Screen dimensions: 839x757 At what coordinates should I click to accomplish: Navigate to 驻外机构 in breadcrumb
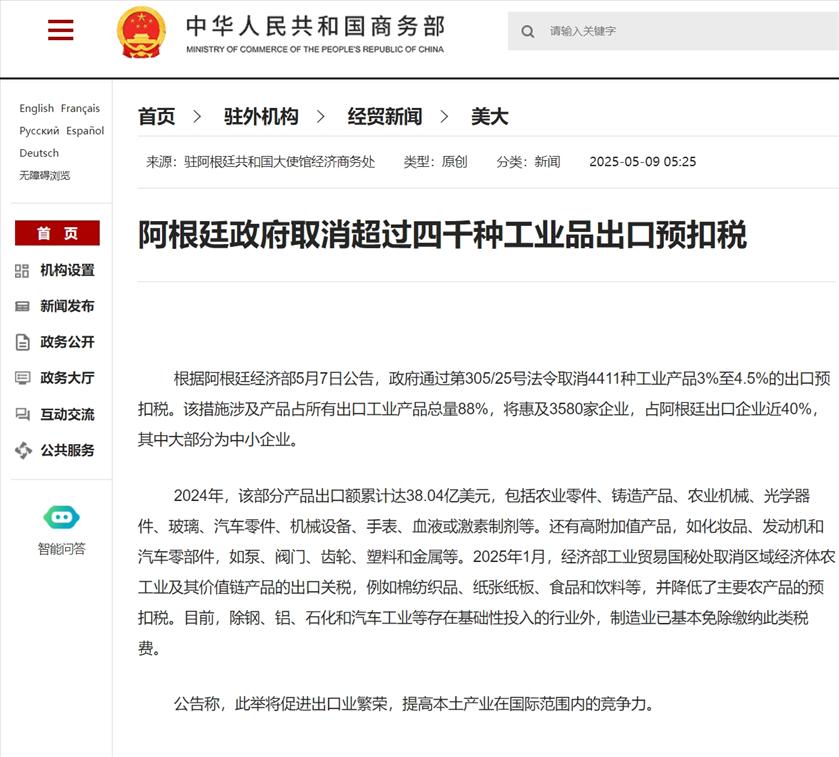pyautogui.click(x=261, y=117)
